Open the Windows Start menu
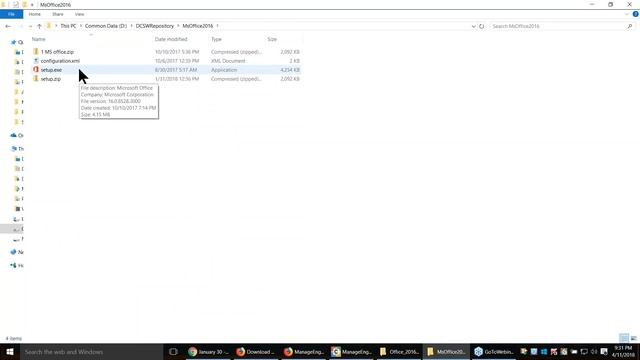 pos(10,352)
